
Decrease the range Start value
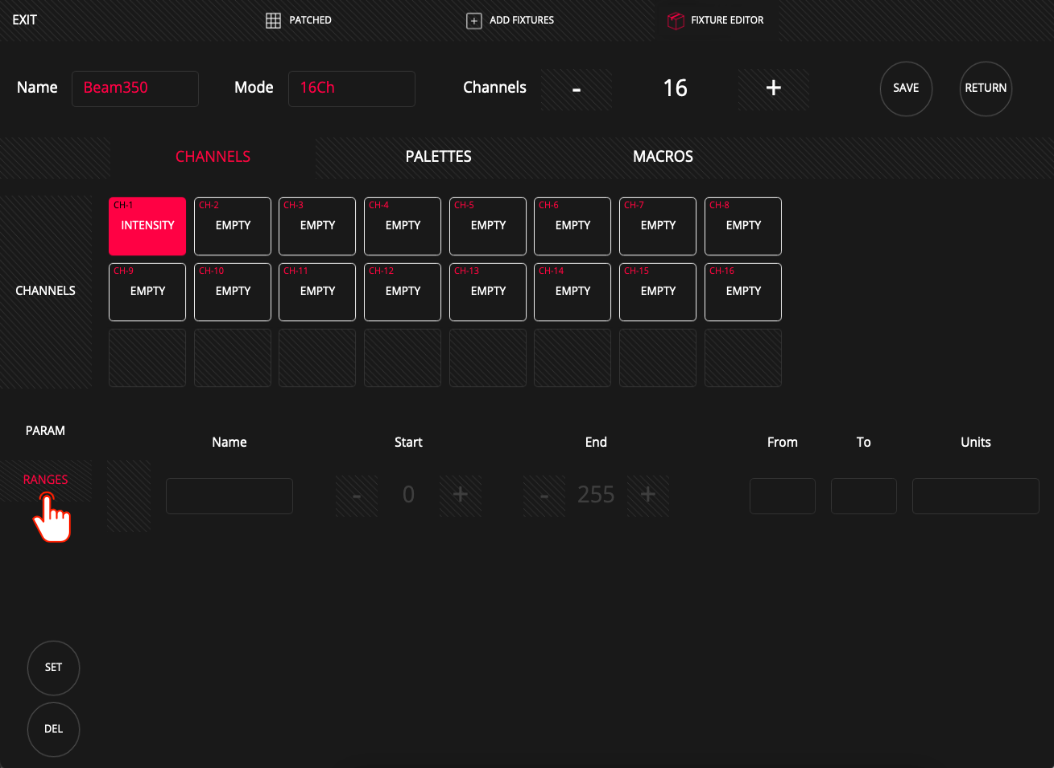click(356, 496)
